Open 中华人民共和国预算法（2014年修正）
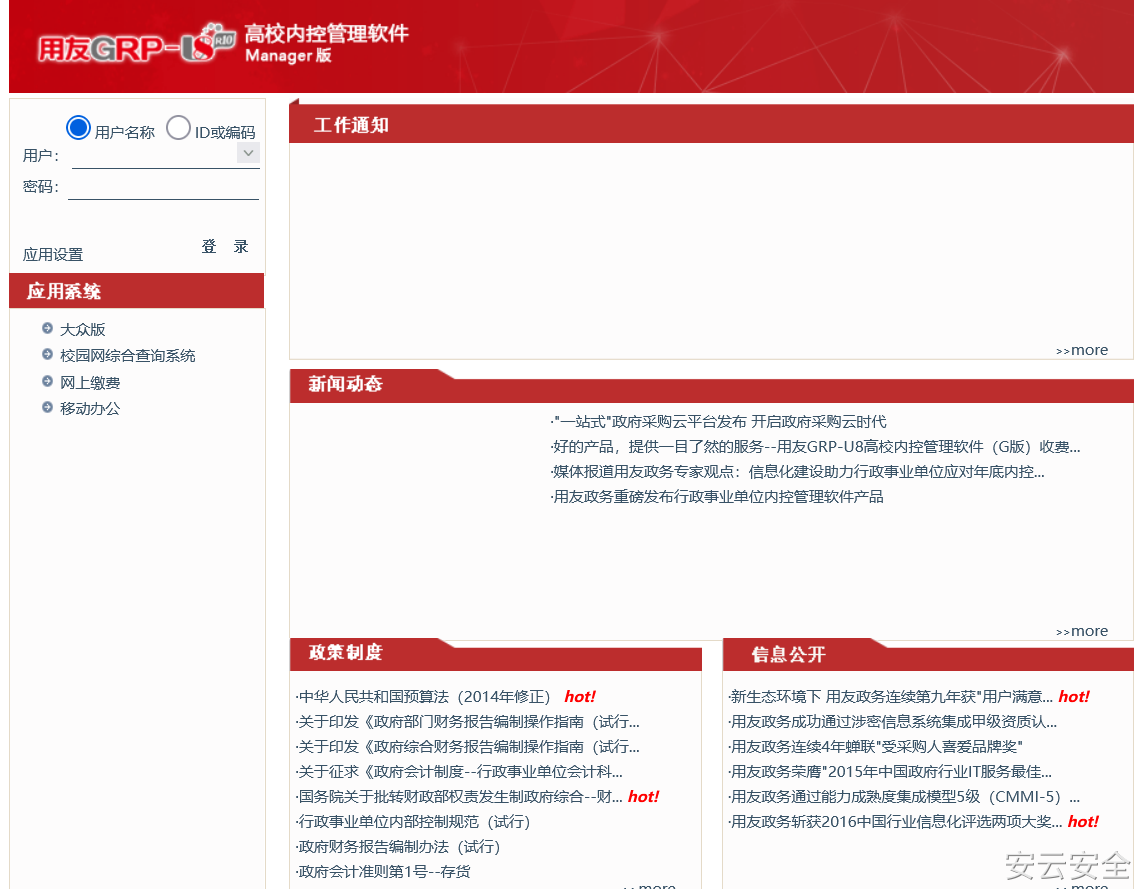The width and height of the screenshot is (1140, 889). (x=423, y=696)
